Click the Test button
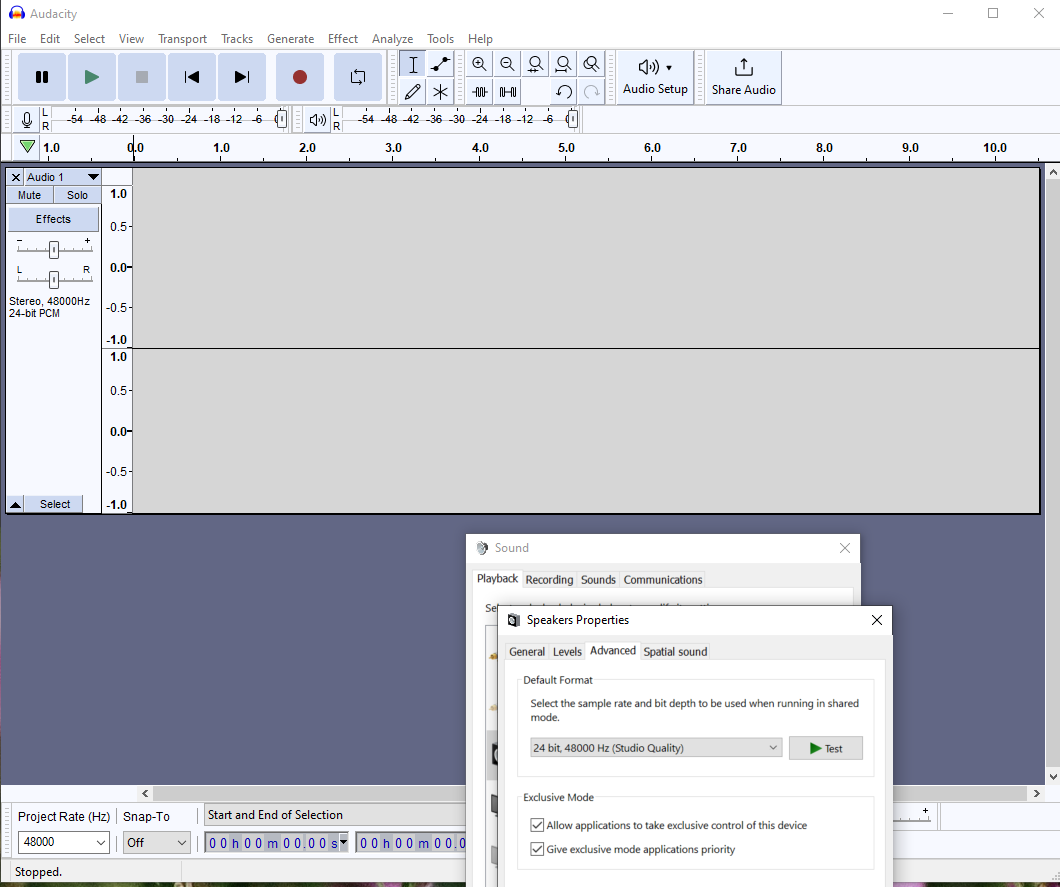Screen dimensions: 1060x887 825,748
